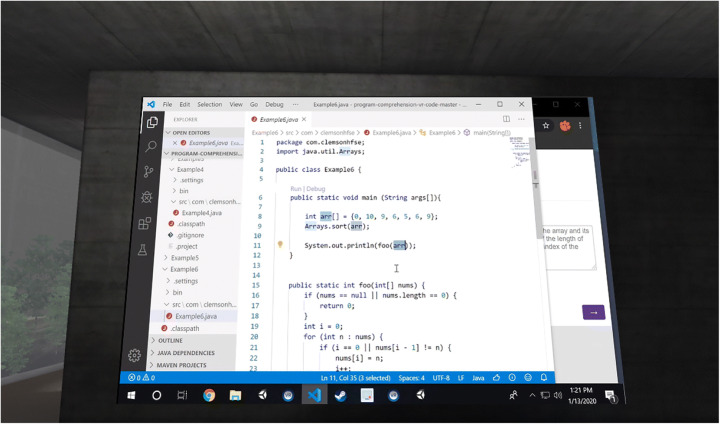
Task: Open the Action Center notification icon
Action: pos(611,396)
